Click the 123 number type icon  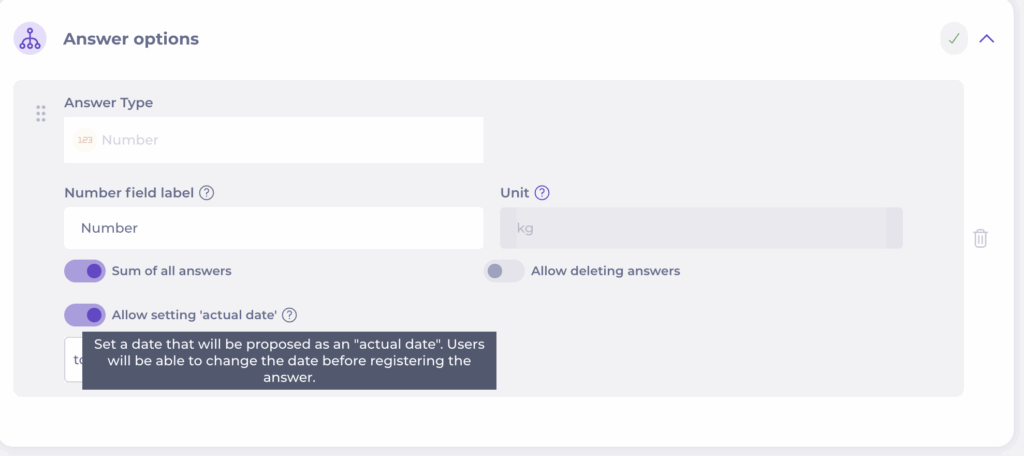(85, 140)
